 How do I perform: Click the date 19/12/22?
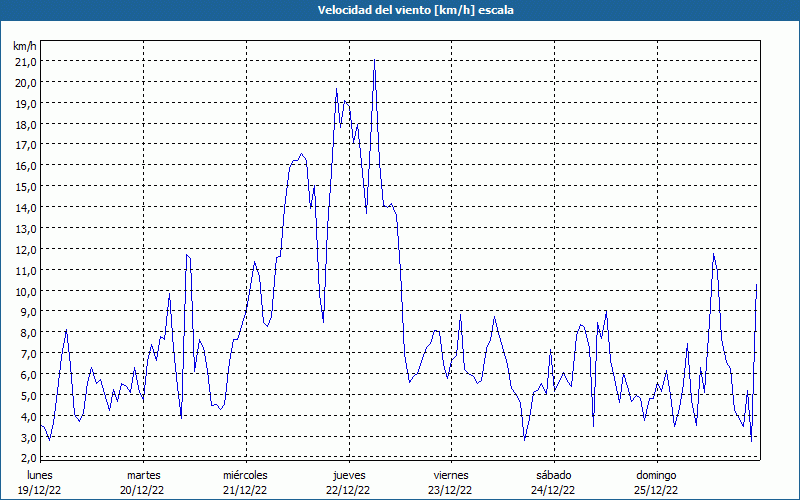[x=39, y=490]
